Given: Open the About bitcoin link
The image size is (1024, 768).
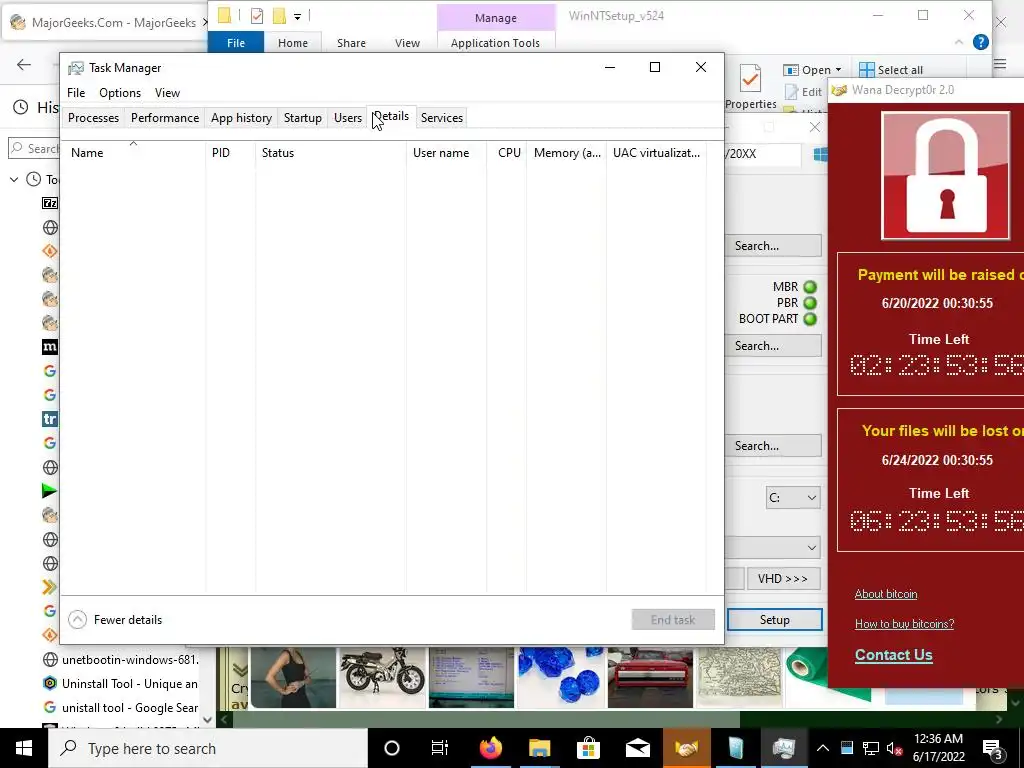Looking at the screenshot, I should click(x=886, y=594).
